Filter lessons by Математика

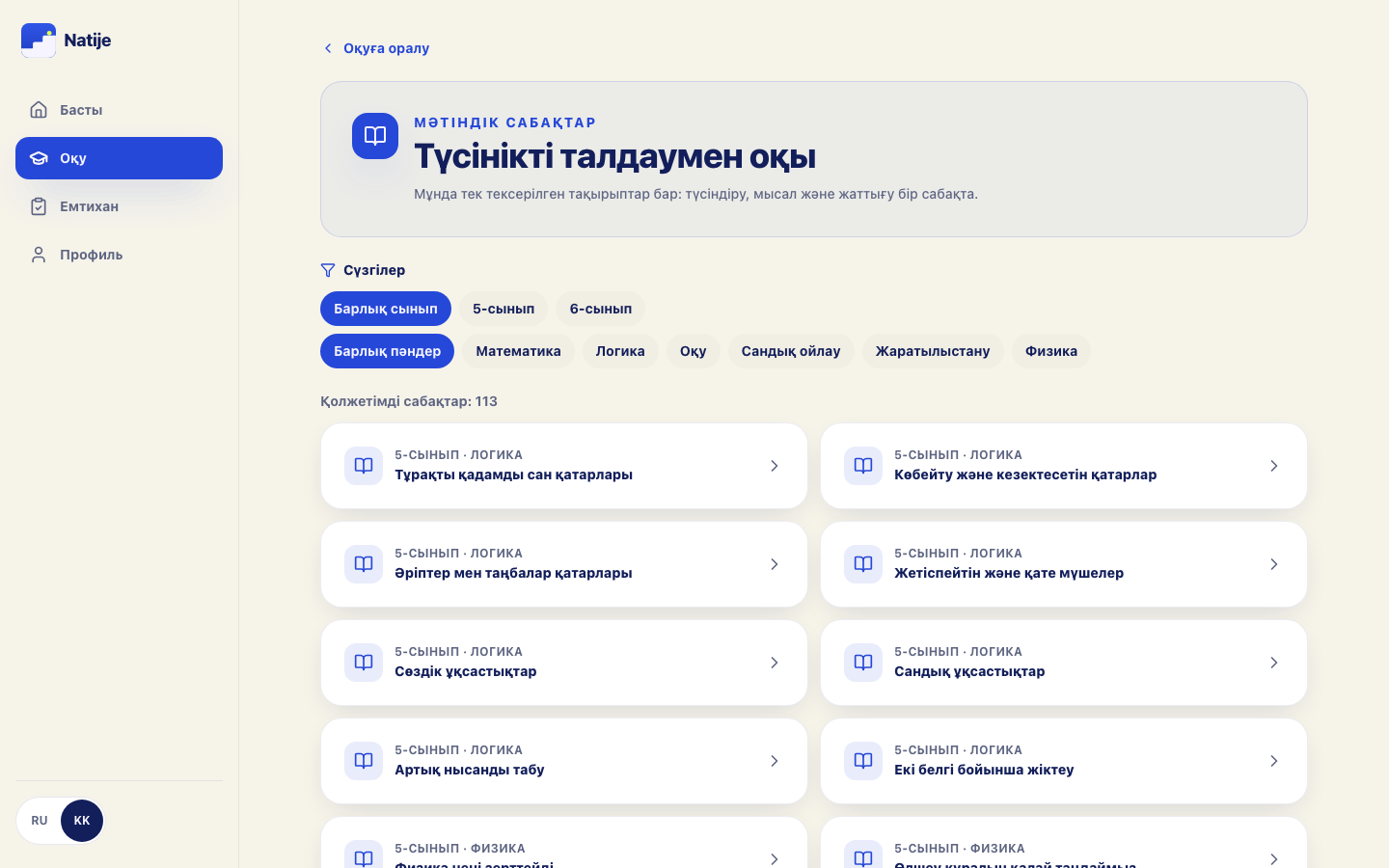pyautogui.click(x=518, y=351)
